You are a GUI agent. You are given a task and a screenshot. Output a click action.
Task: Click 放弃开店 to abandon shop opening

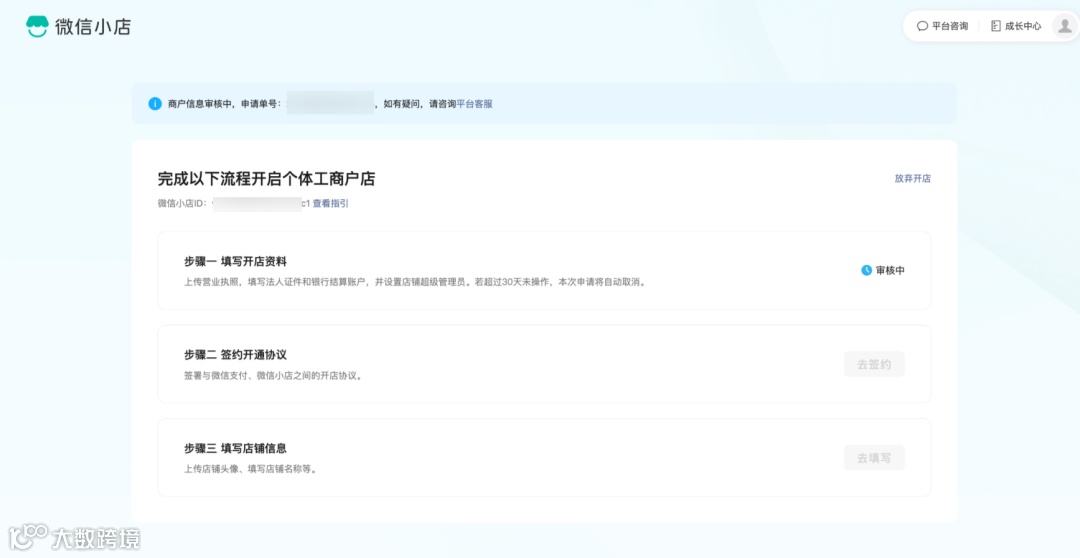(913, 178)
